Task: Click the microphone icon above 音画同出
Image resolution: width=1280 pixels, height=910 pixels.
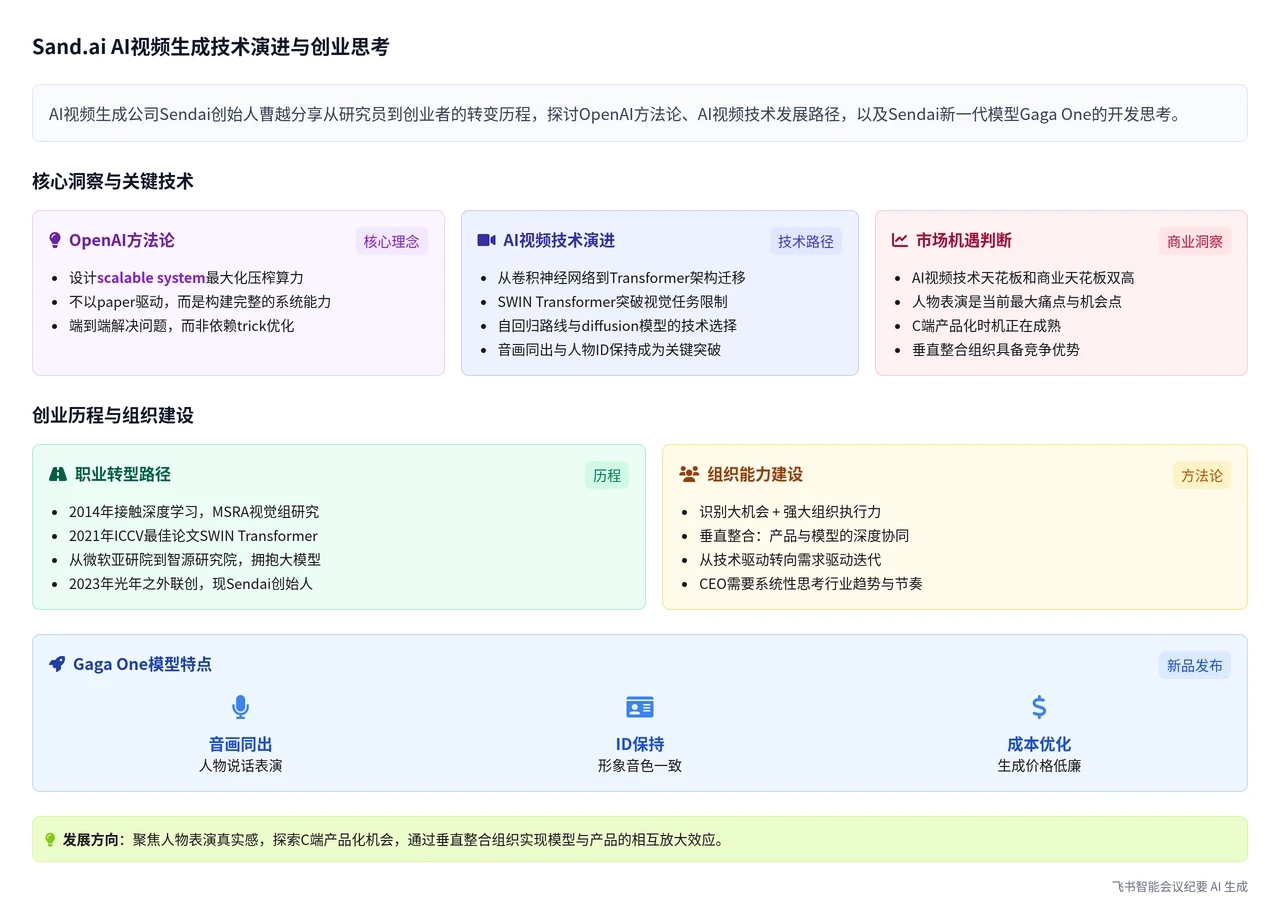Action: click(240, 707)
